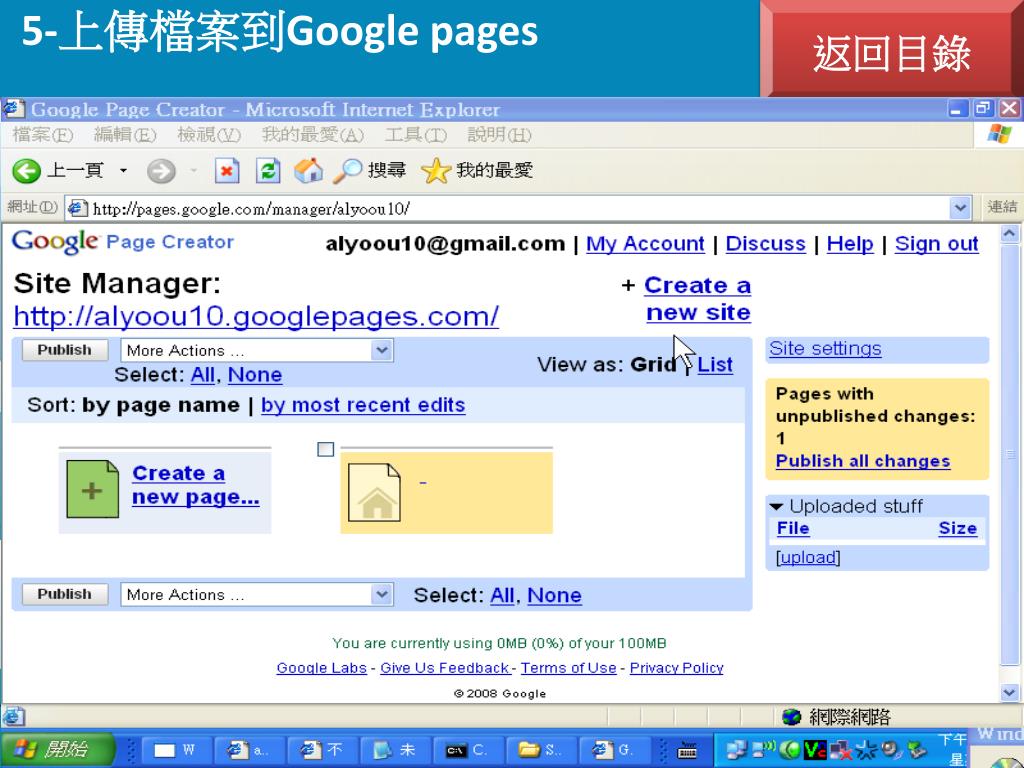The width and height of the screenshot is (1024, 768).
Task: Click the scrollbar down arrow of the page
Action: click(x=1010, y=692)
